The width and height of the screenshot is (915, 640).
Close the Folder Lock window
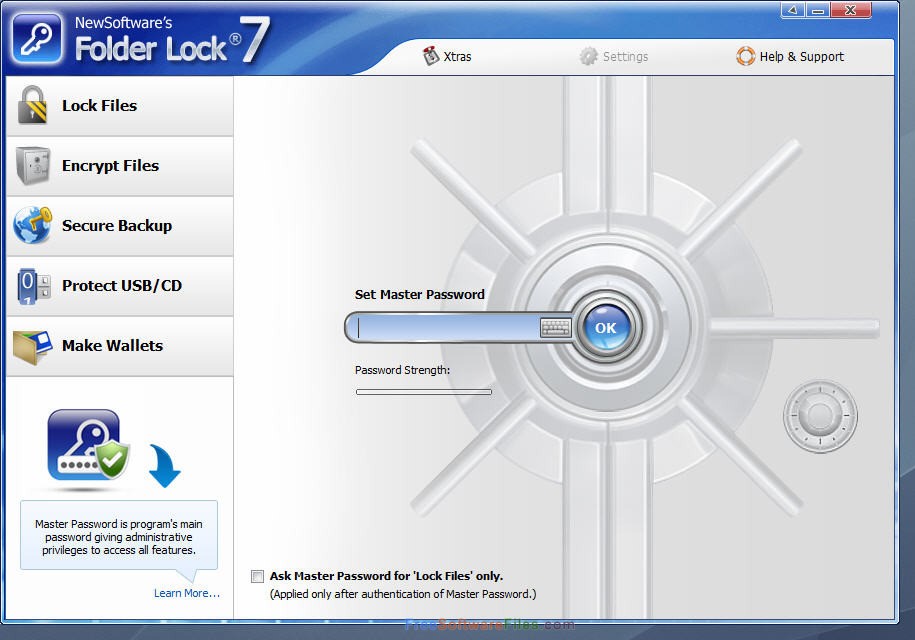point(851,10)
